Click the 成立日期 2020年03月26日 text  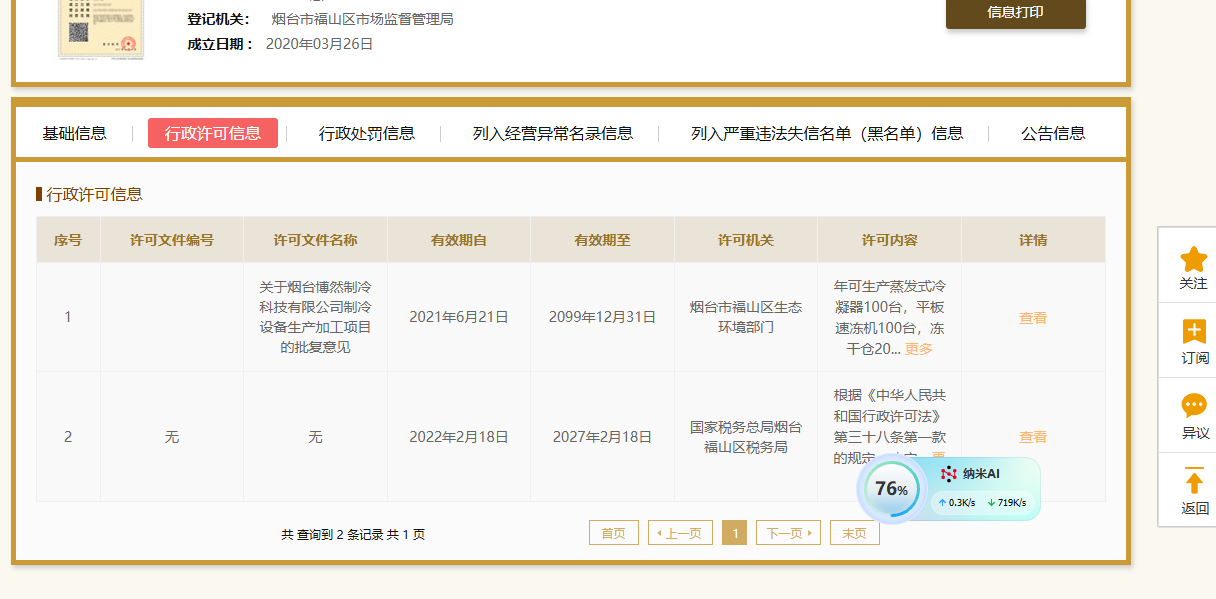tap(280, 44)
